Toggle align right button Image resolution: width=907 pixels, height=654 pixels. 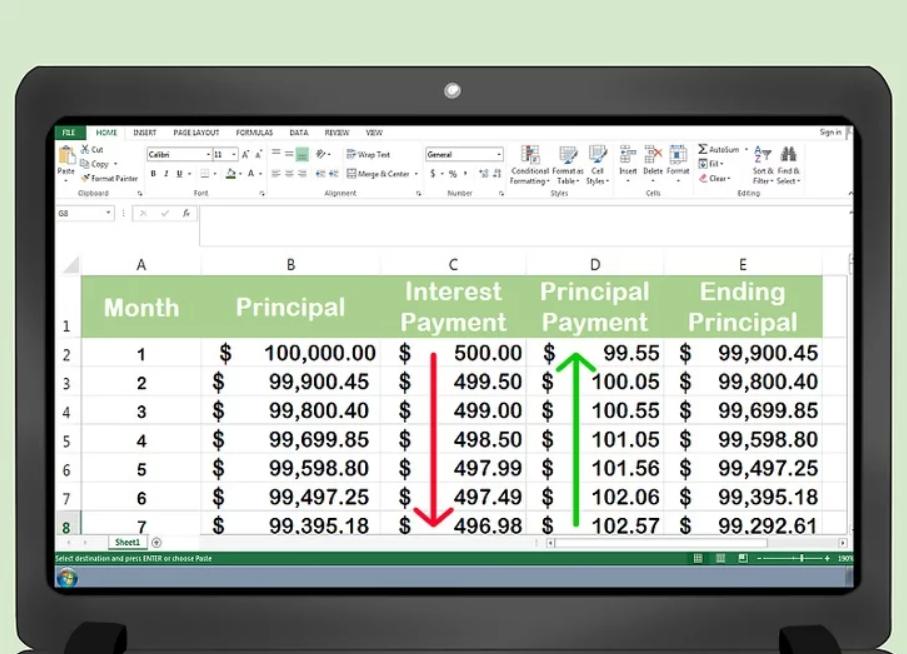(x=302, y=173)
